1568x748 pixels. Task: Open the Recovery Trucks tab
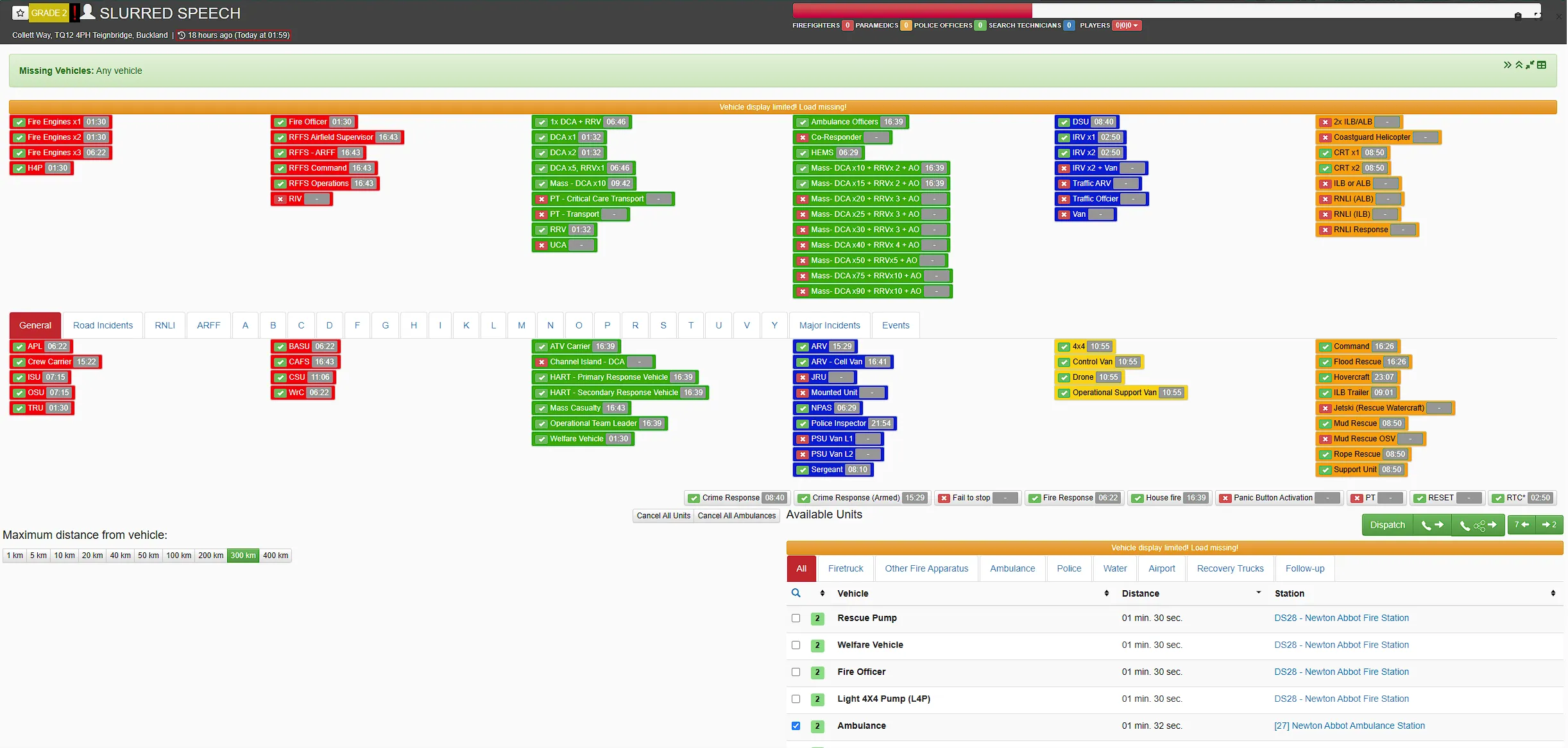tap(1230, 568)
